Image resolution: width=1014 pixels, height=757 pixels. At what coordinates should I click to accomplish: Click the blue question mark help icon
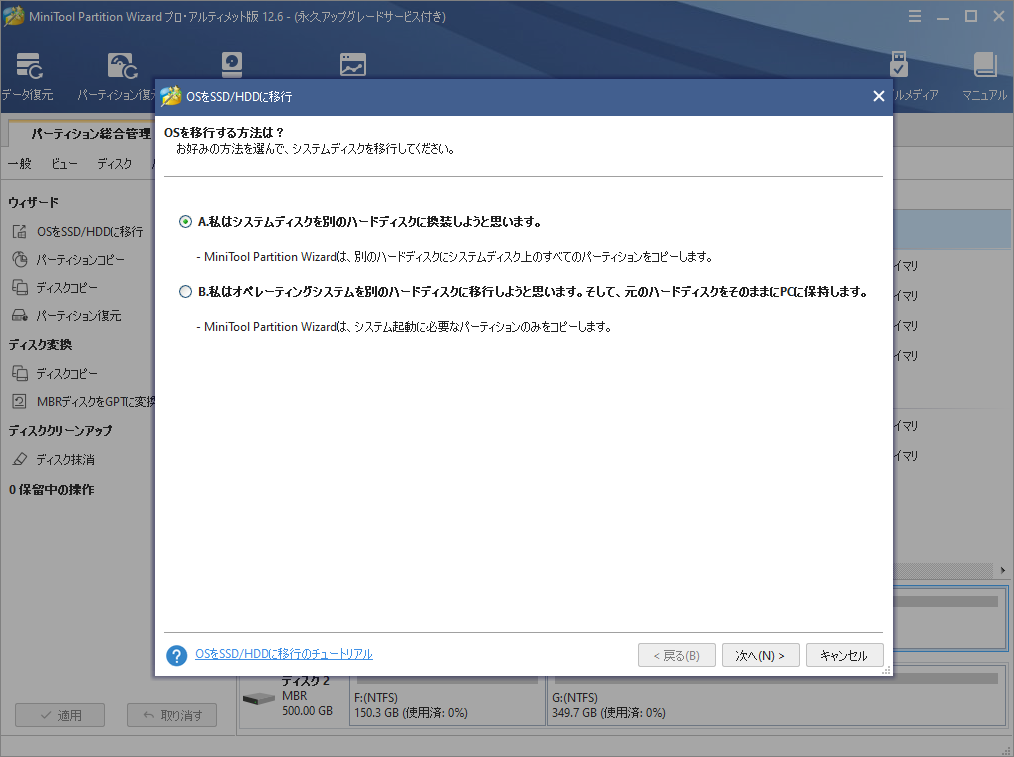(176, 654)
